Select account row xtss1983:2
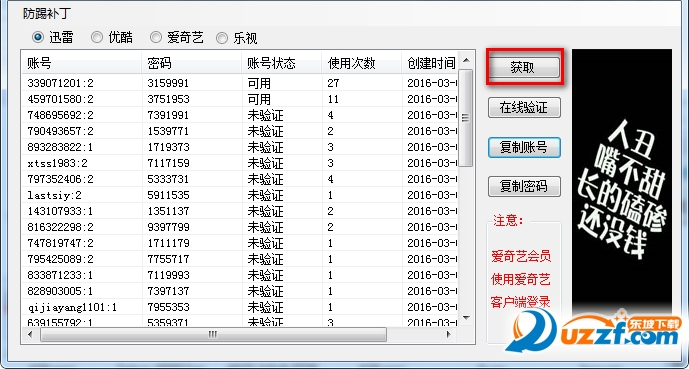 [240, 163]
